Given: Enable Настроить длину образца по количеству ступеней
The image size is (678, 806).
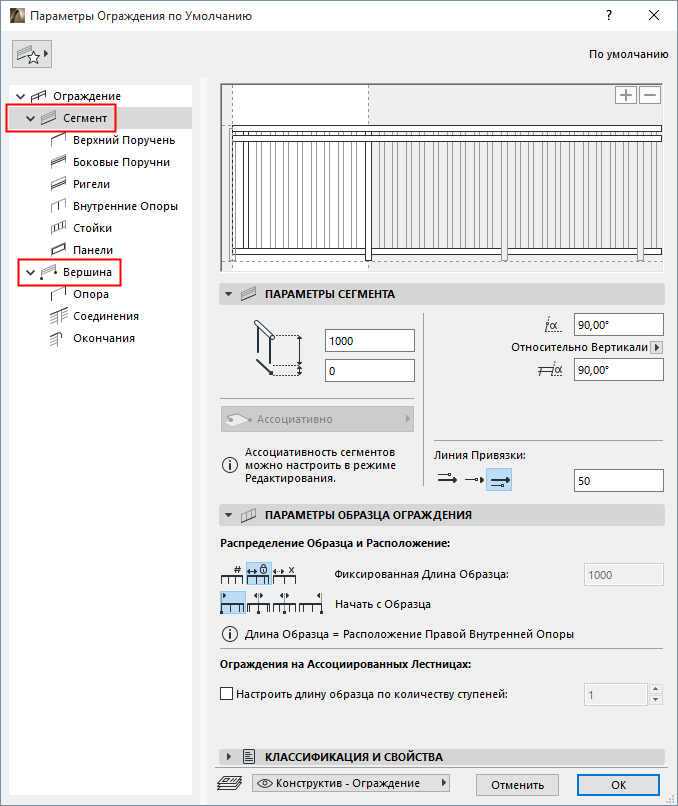Looking at the screenshot, I should [x=227, y=694].
